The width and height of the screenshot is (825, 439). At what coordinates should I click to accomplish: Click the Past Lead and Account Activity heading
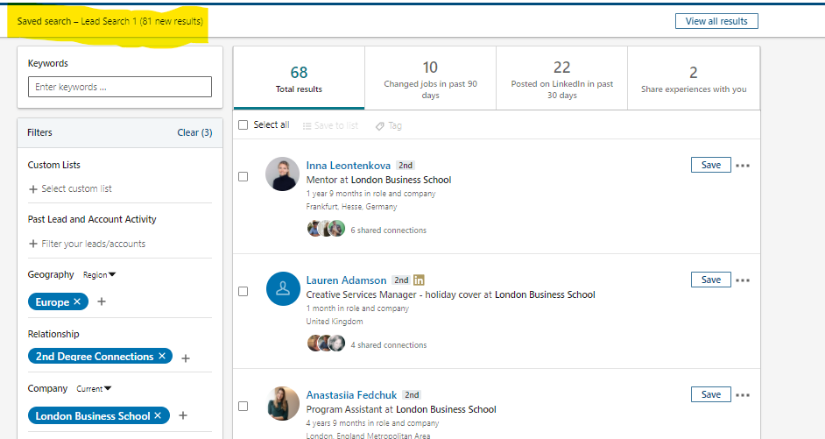pos(92,219)
